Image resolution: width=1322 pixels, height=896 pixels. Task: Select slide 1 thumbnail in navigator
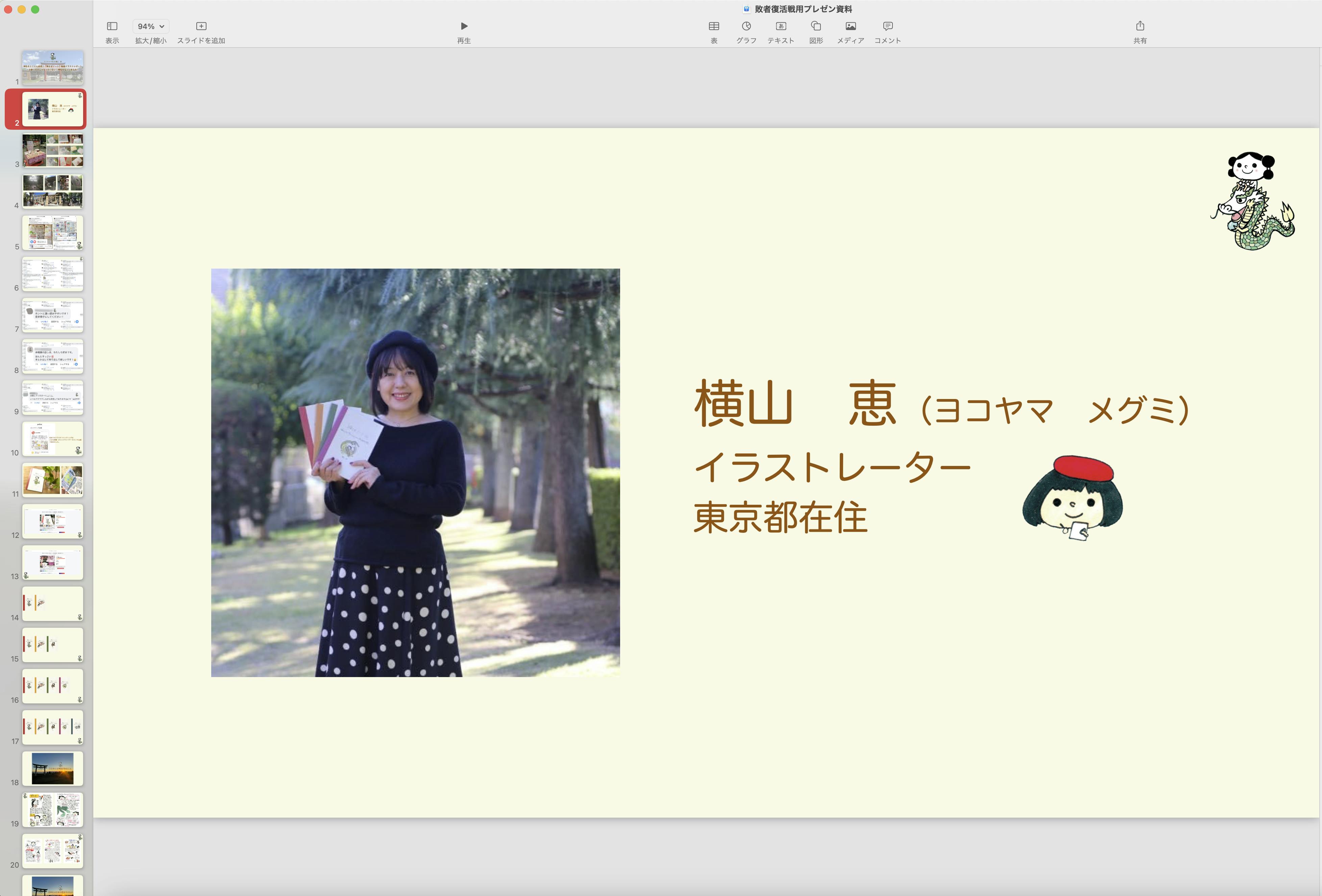click(x=52, y=68)
